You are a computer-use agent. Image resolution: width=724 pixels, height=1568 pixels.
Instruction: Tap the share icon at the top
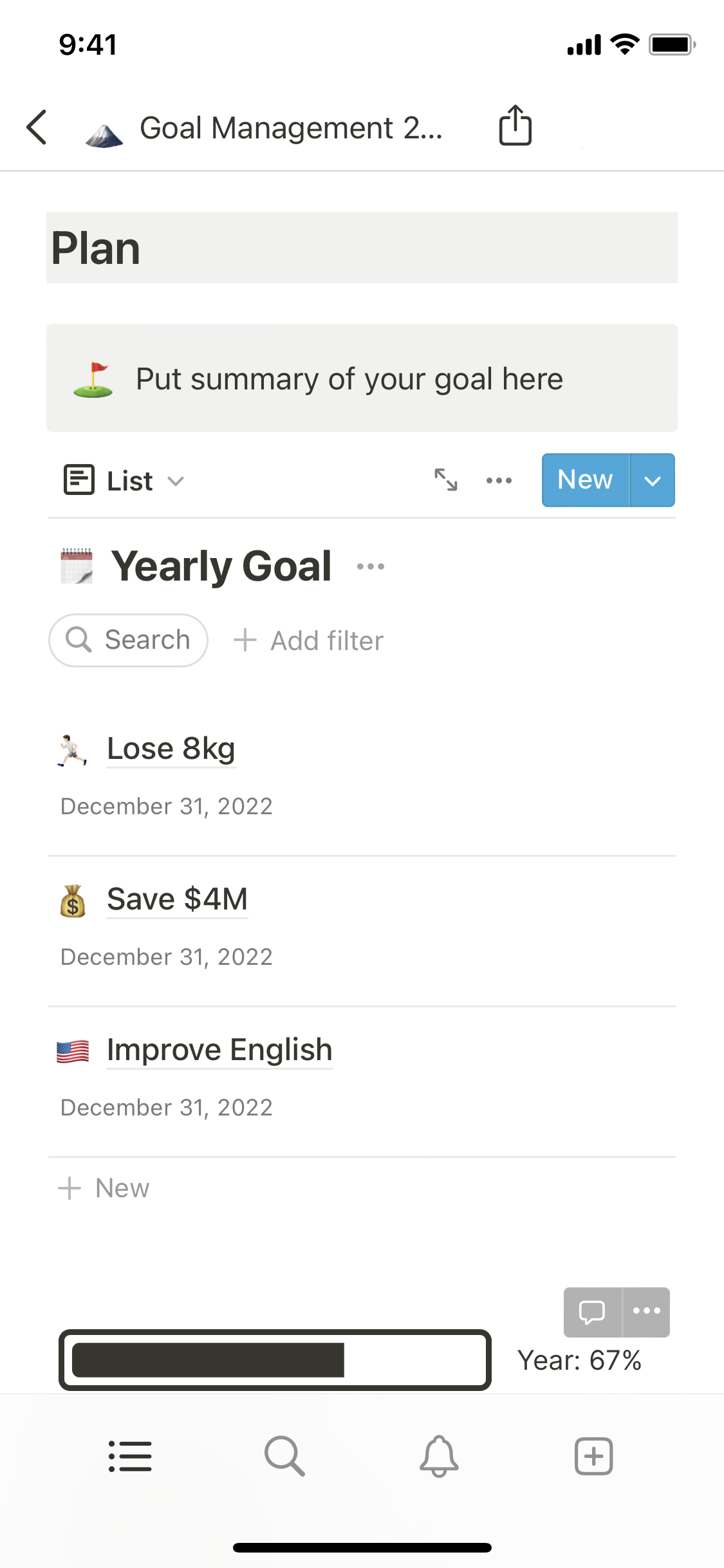(515, 126)
